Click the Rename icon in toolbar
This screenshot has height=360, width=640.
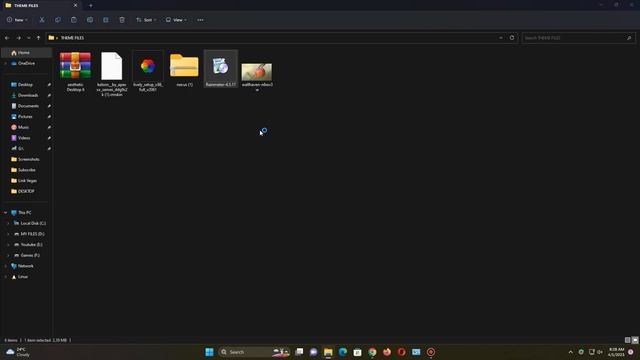[90, 20]
